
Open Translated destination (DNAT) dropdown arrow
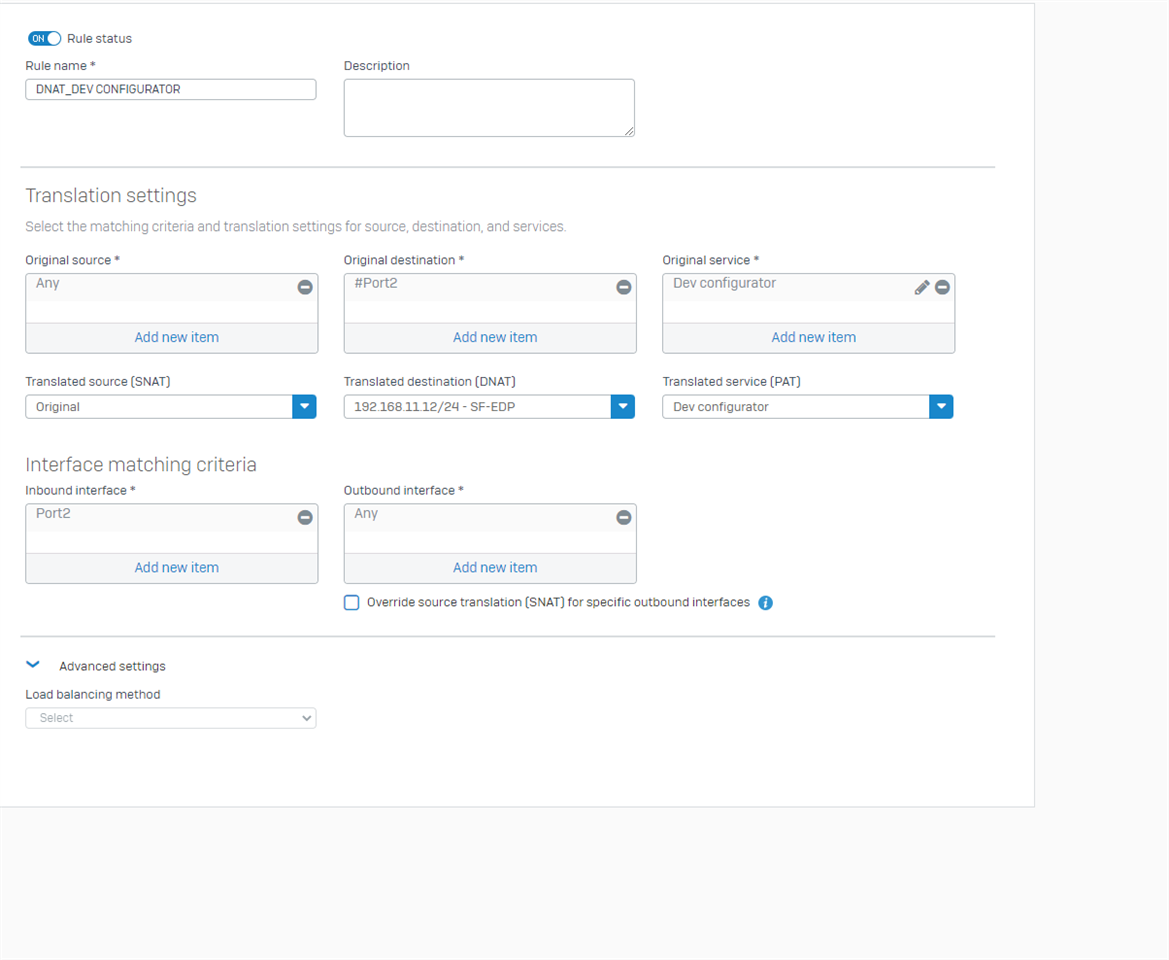pyautogui.click(x=623, y=407)
